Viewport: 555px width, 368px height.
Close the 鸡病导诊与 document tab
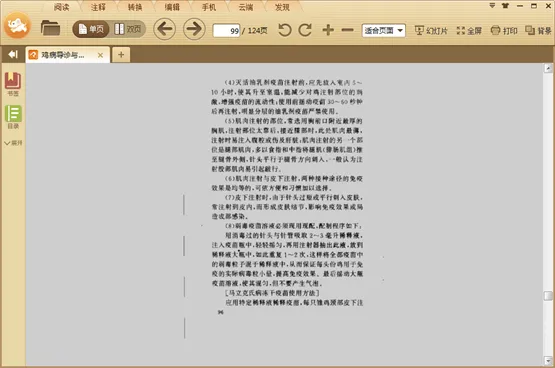pos(101,55)
